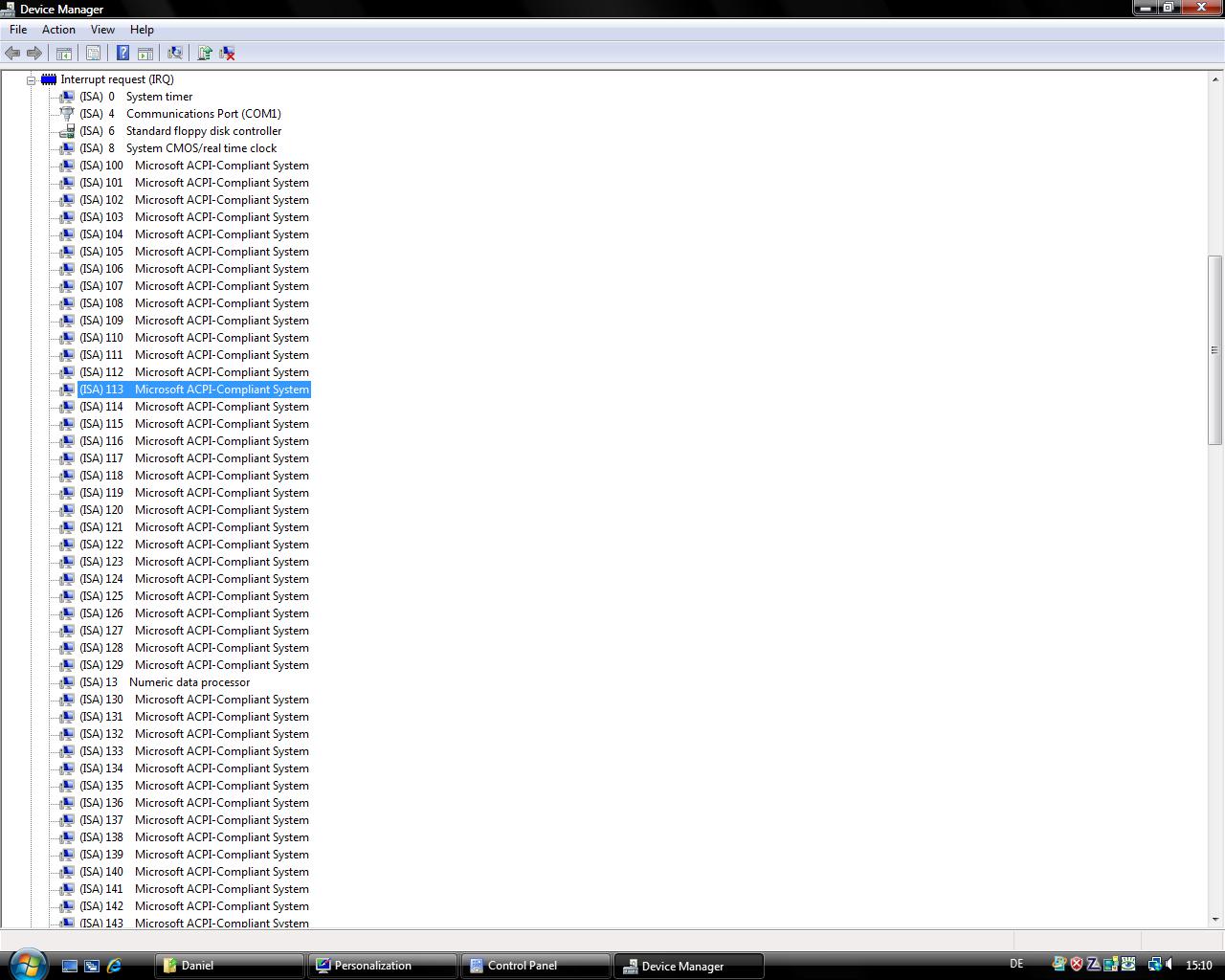Select (ISA) 100 Microsoft ACPI-Compliant System
This screenshot has width=1225, height=980.
[x=194, y=166]
